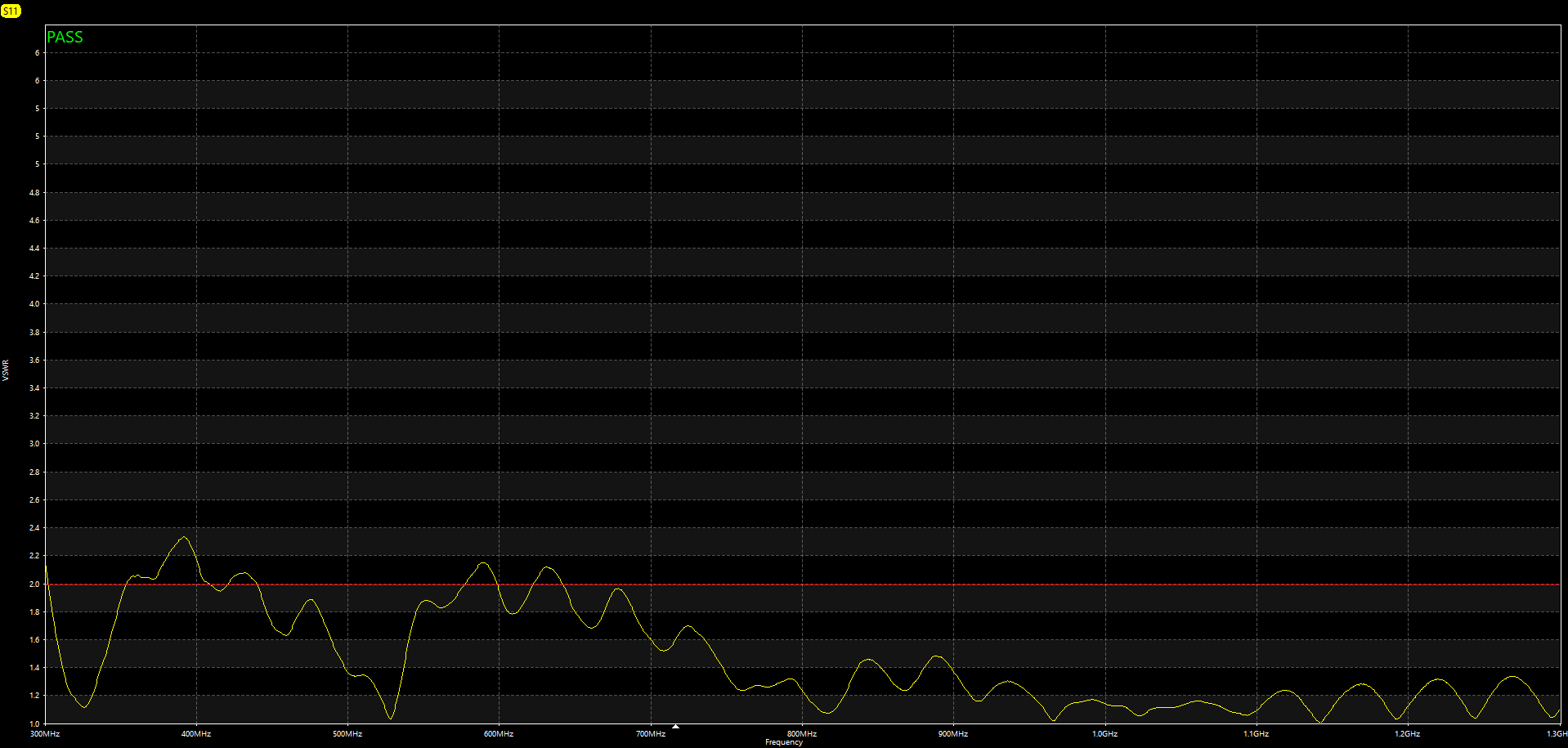Click the 1.6 VSWR scale value
Screen dimensions: 1568x748
tap(34, 640)
